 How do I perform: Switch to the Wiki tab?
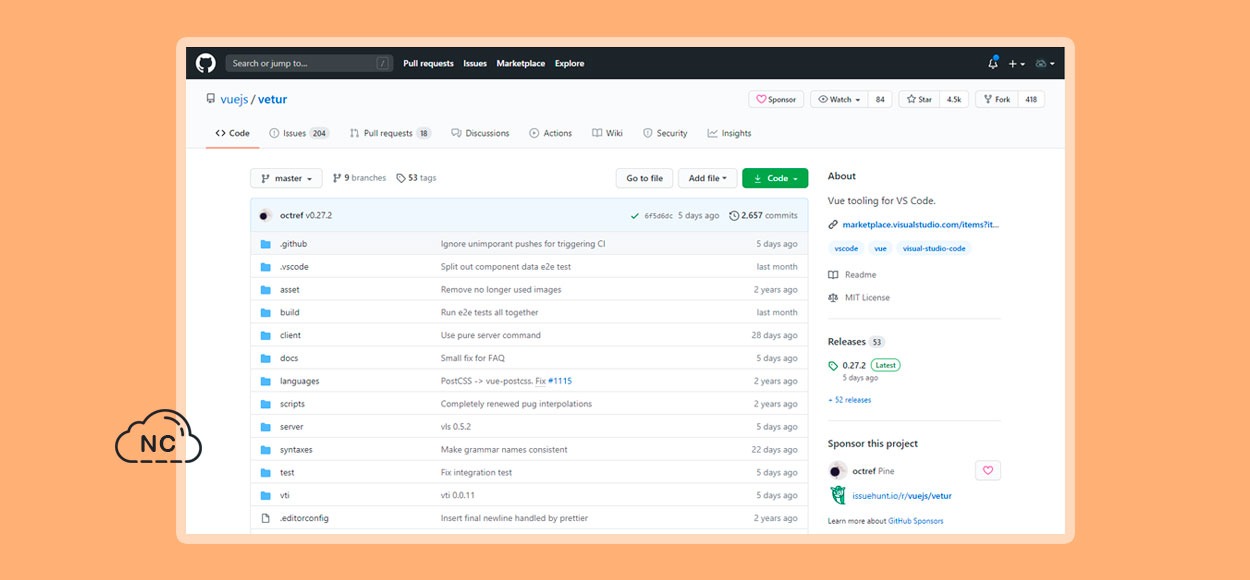pyautogui.click(x=607, y=133)
